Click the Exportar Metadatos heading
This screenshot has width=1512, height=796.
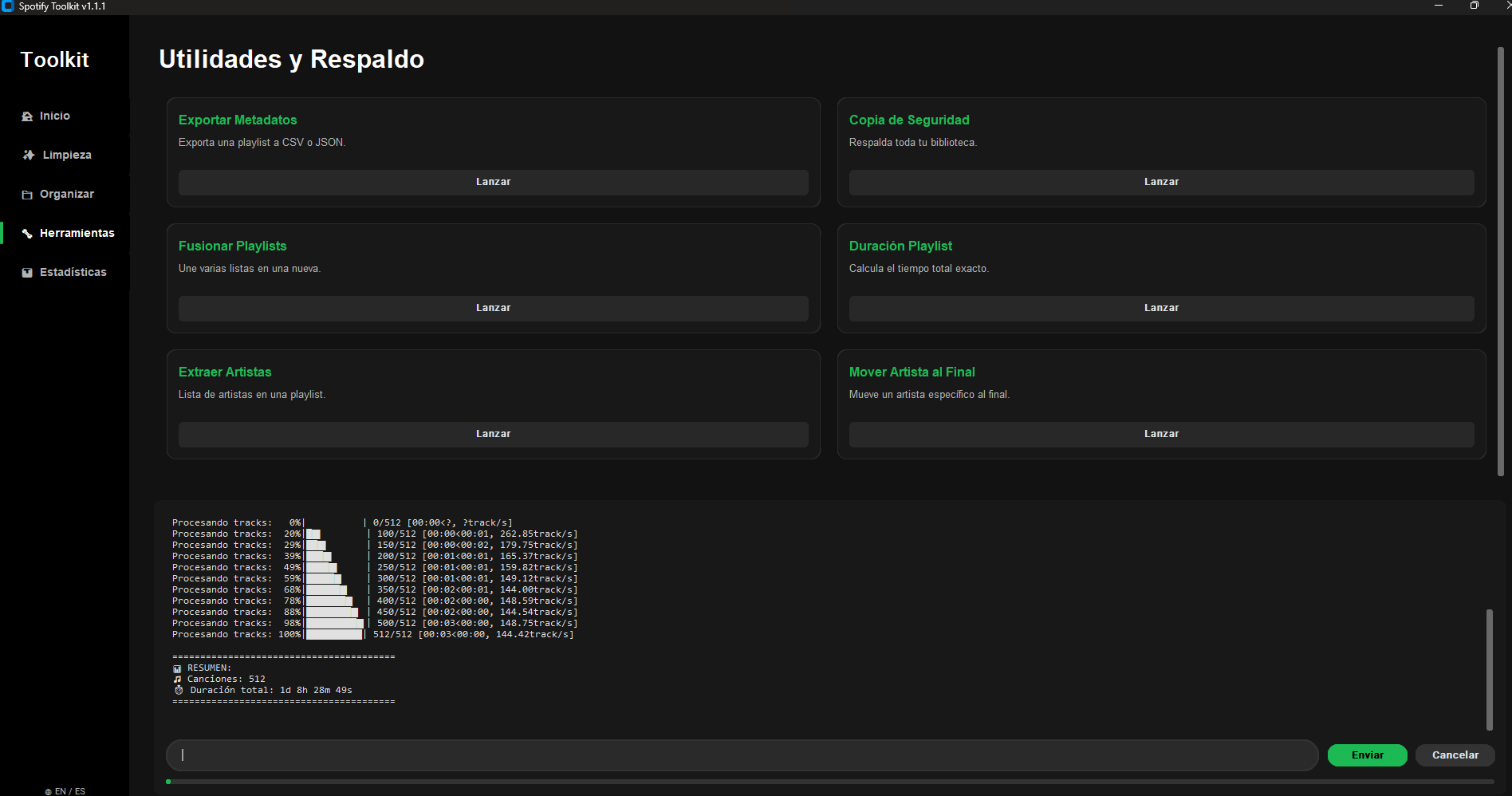click(x=238, y=120)
